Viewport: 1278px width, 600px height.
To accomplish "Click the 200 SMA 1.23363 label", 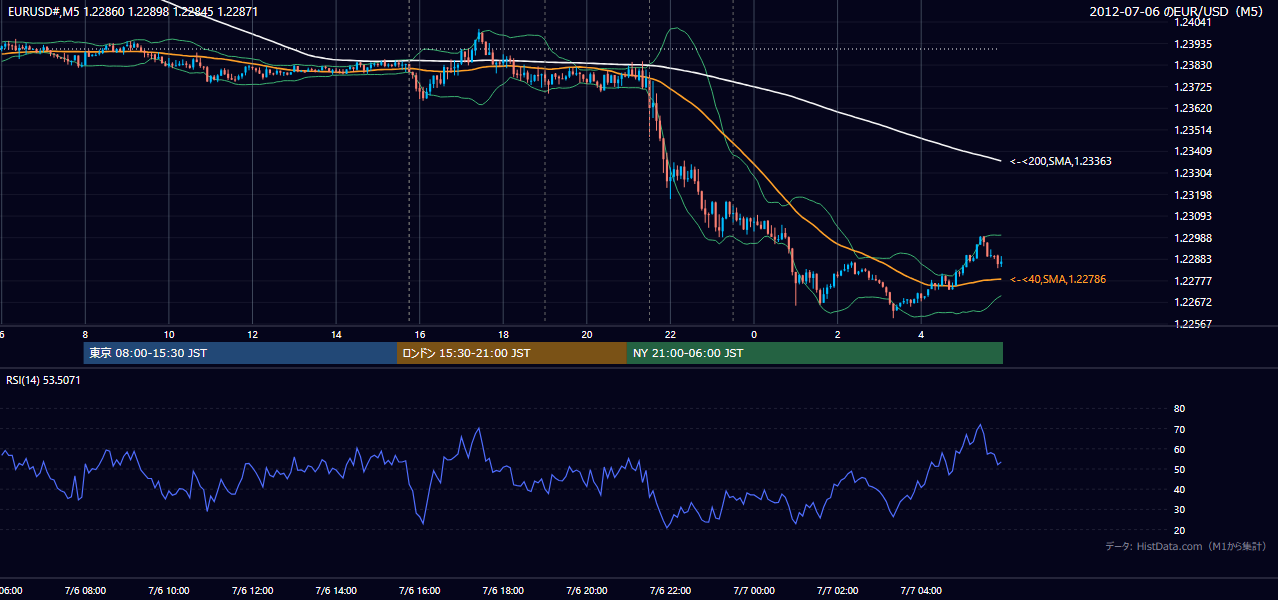I will point(1061,161).
